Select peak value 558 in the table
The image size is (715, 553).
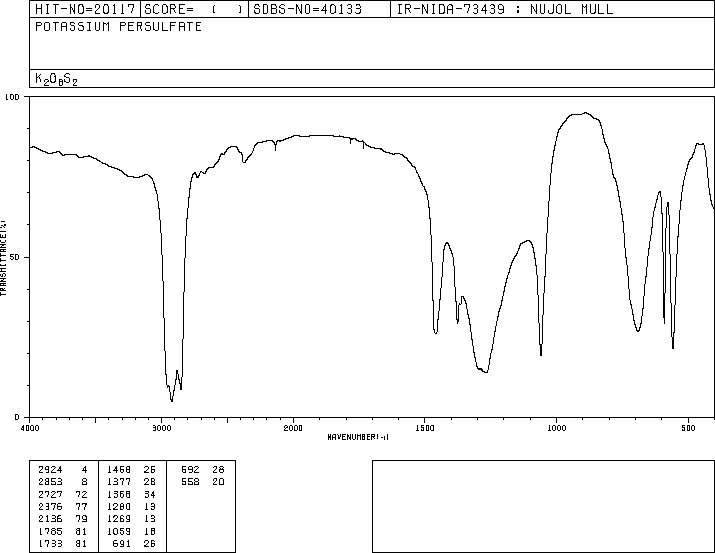pyautogui.click(x=190, y=481)
